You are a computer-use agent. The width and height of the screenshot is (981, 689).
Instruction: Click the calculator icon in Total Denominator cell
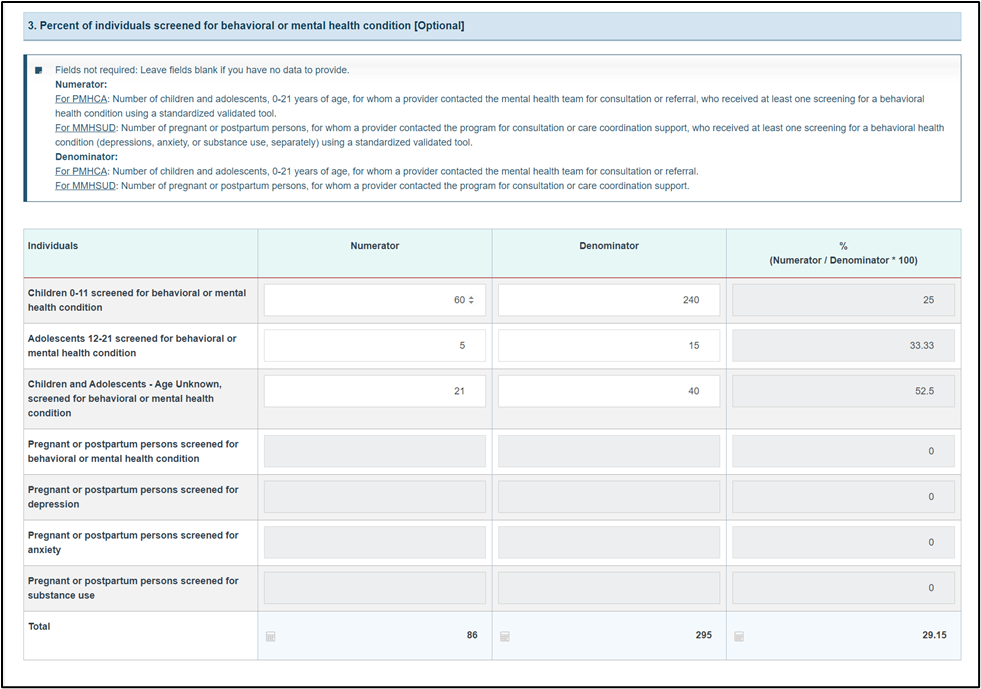(505, 636)
